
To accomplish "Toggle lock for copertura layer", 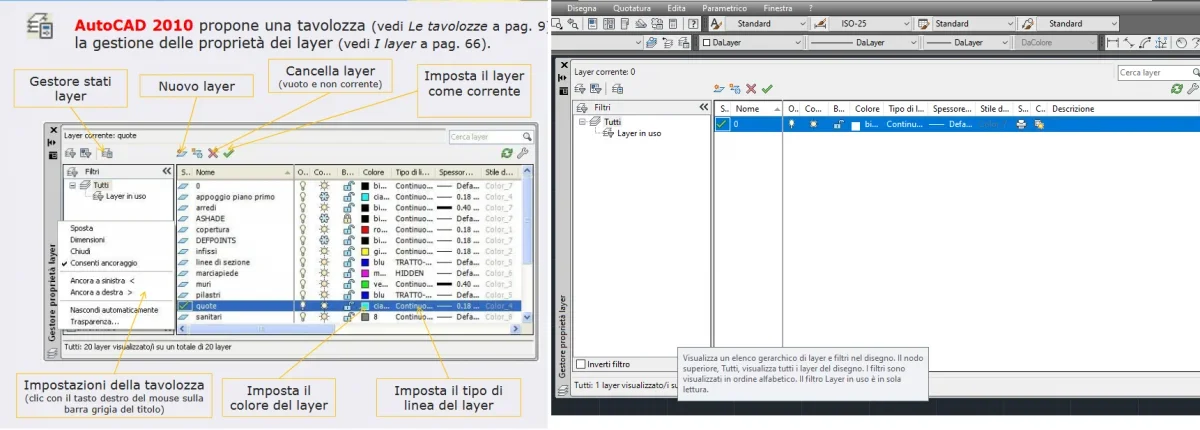I will (x=348, y=229).
